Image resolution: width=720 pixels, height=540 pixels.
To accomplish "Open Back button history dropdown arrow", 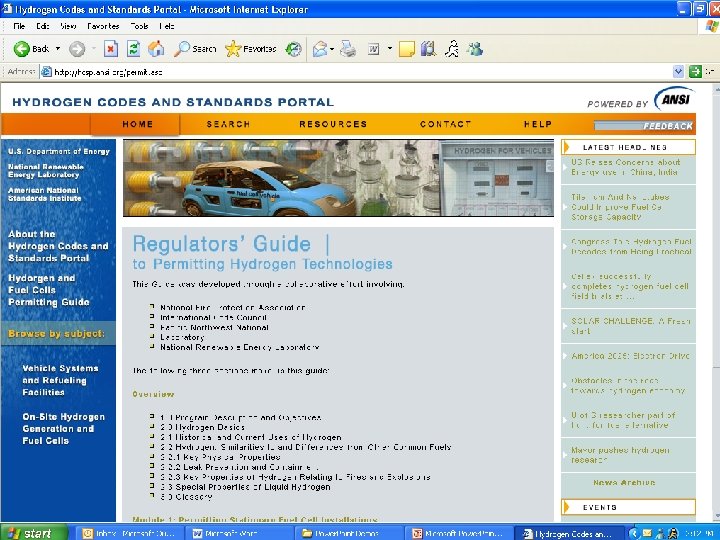I will [x=58, y=49].
